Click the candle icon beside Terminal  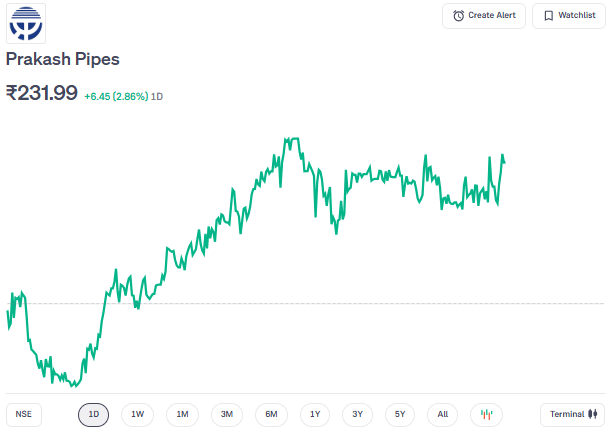[x=592, y=414]
